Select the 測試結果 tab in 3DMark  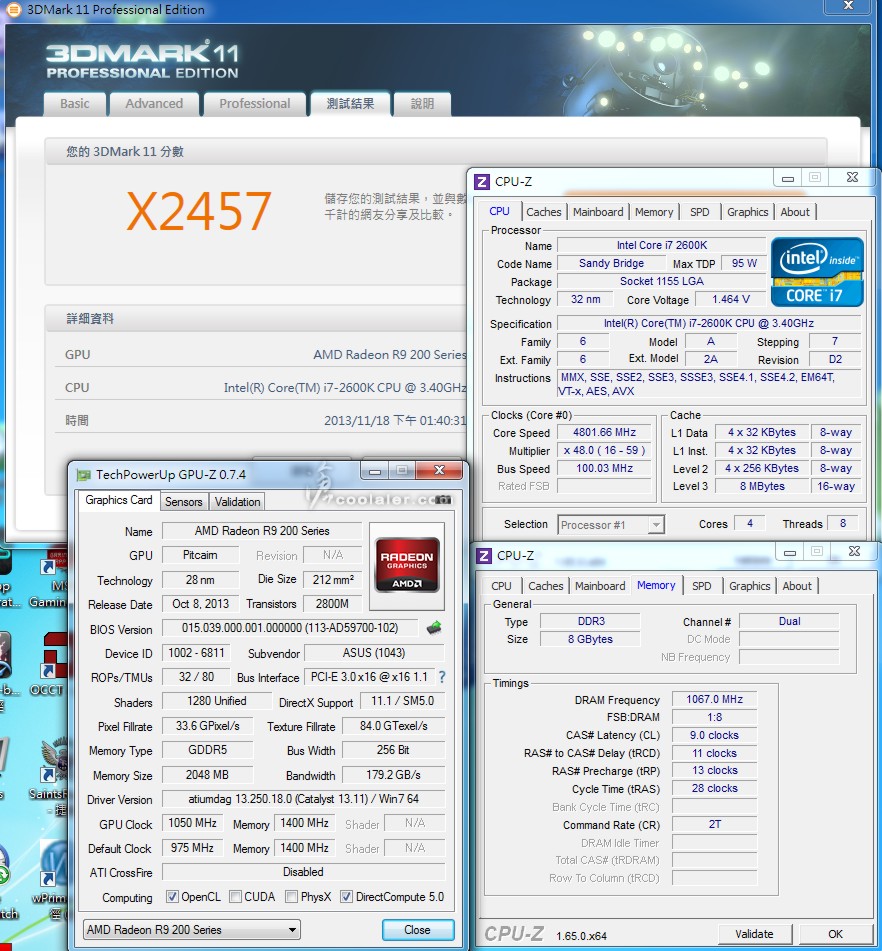pos(350,104)
